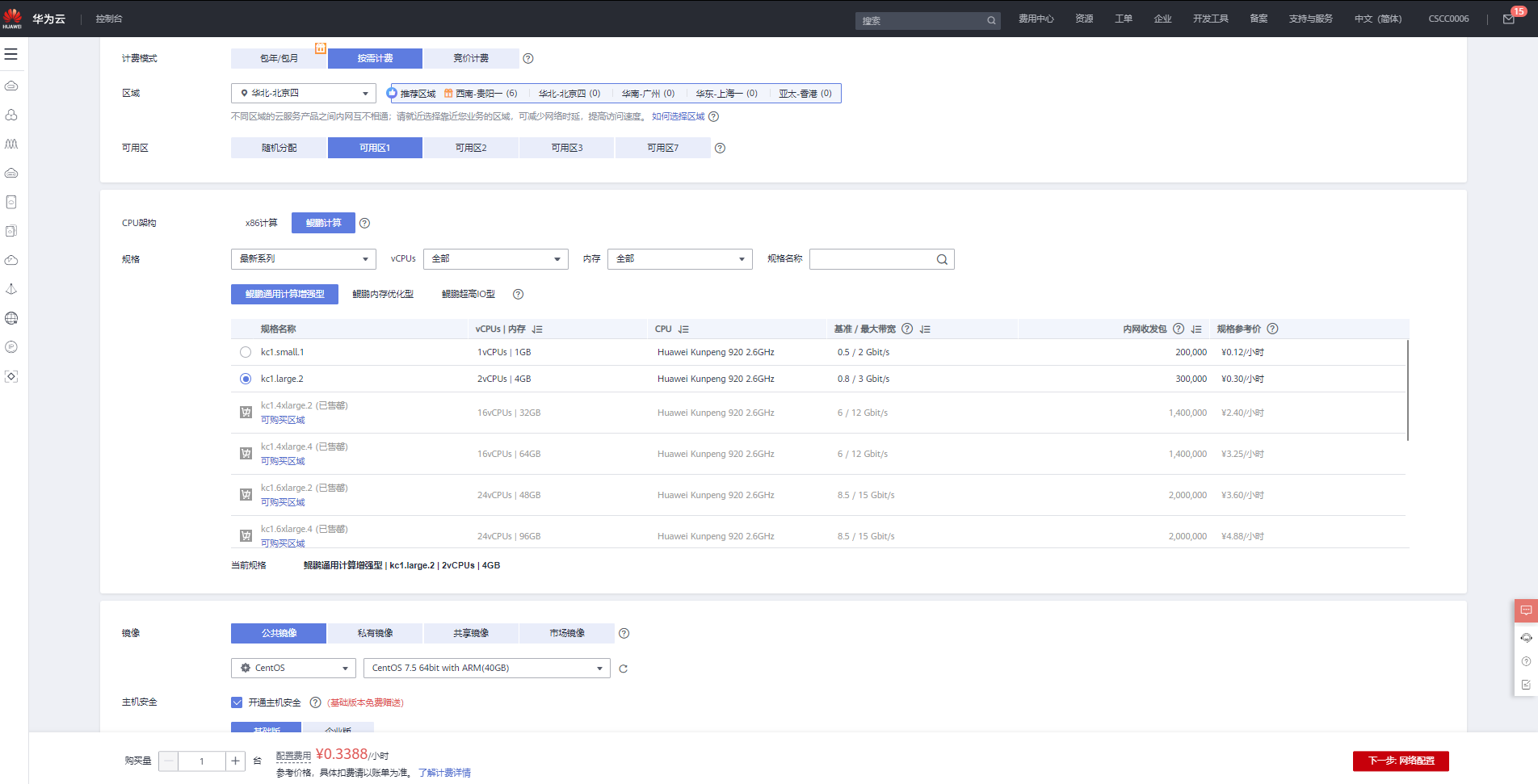Click the help icon after 如何选择区域
1538x784 pixels.
(713, 116)
